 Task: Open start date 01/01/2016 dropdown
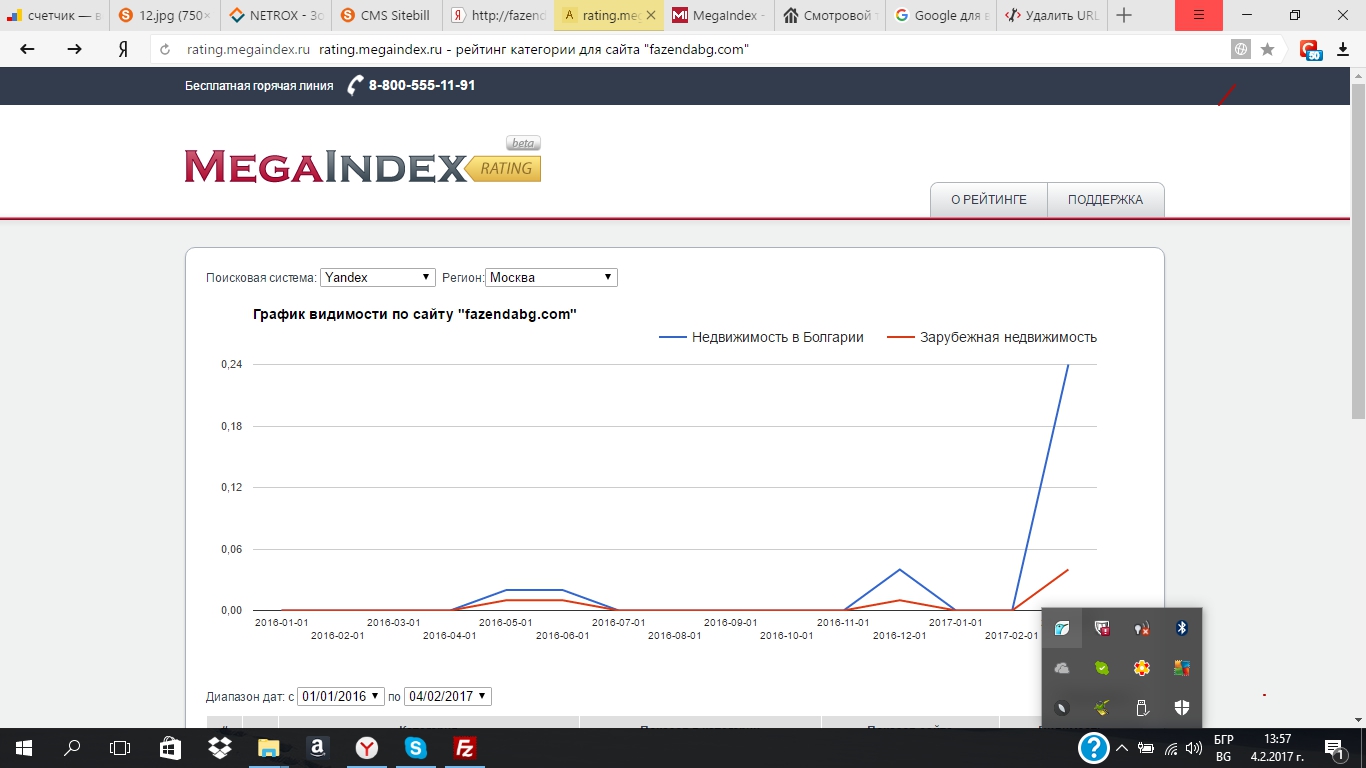click(340, 696)
